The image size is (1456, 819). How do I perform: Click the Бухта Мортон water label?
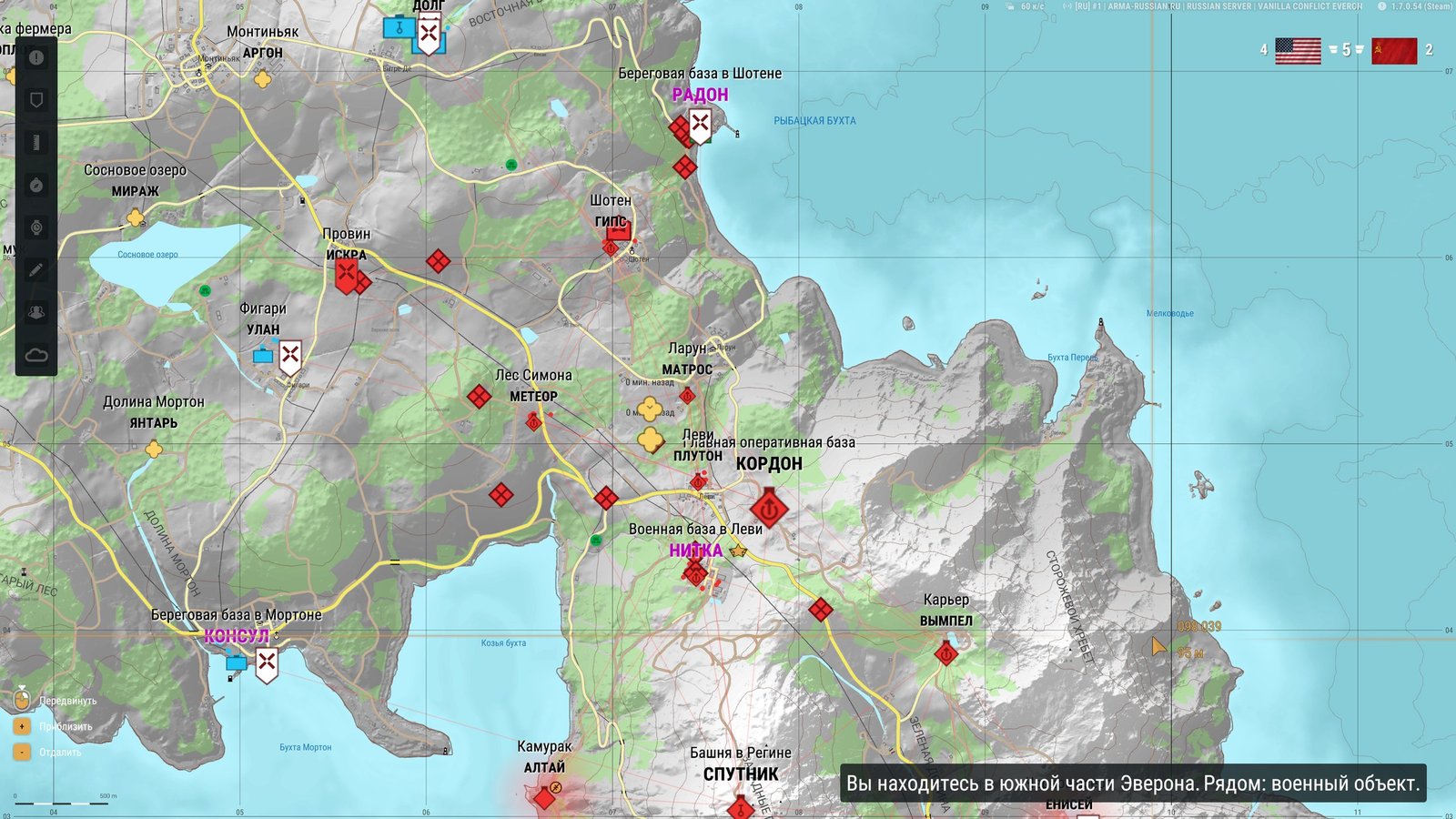coord(305,748)
